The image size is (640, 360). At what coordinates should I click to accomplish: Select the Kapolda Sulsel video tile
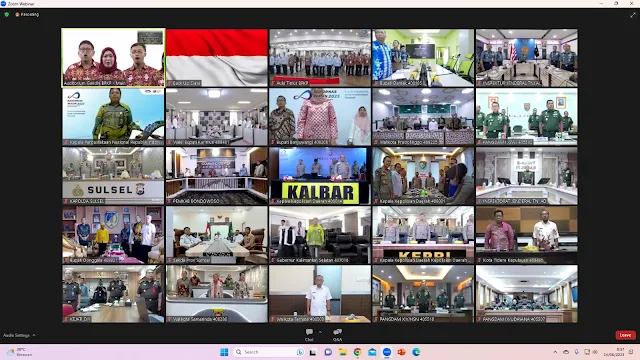113,176
